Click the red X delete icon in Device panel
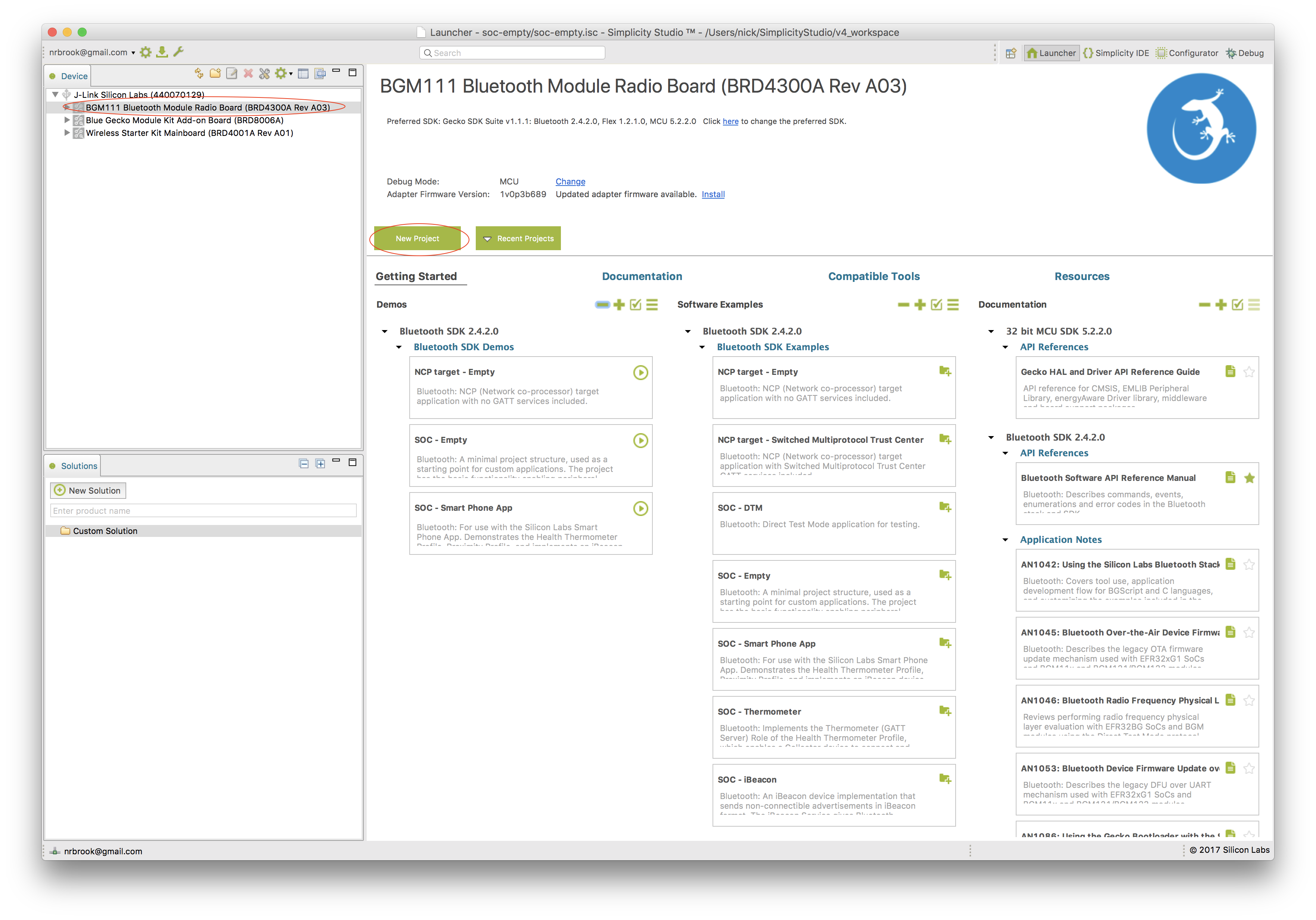Screen dimensions: 1316x920 248,74
